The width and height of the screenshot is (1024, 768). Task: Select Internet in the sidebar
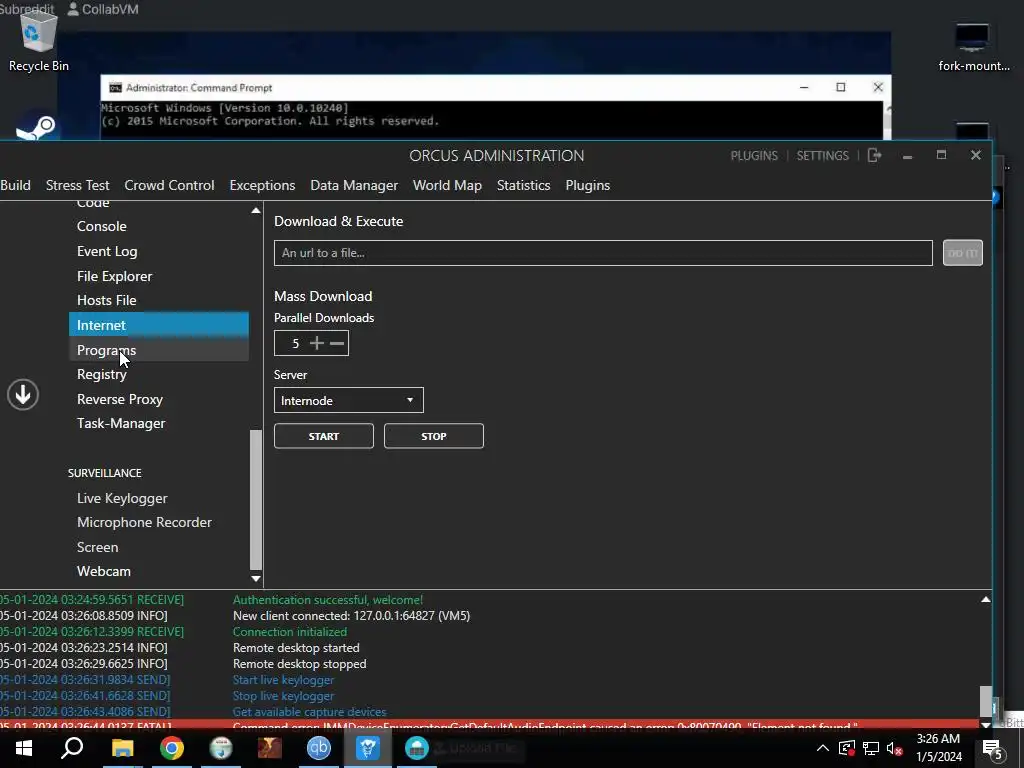coord(159,325)
